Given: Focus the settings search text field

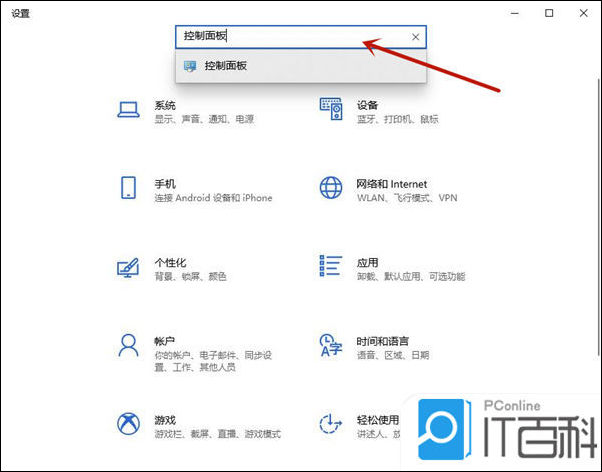Looking at the screenshot, I should 290,37.
